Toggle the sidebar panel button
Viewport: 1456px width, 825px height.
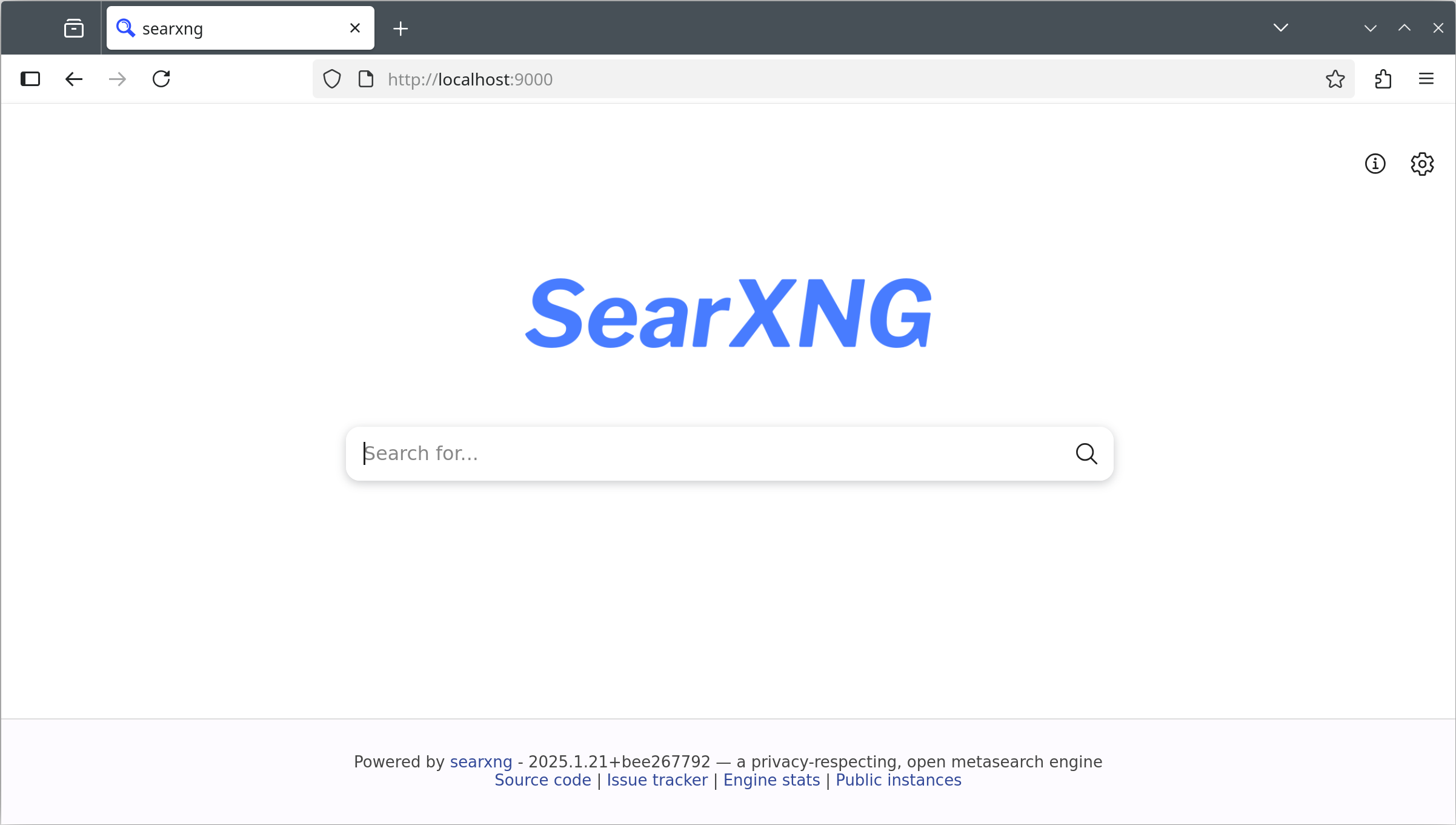30,79
